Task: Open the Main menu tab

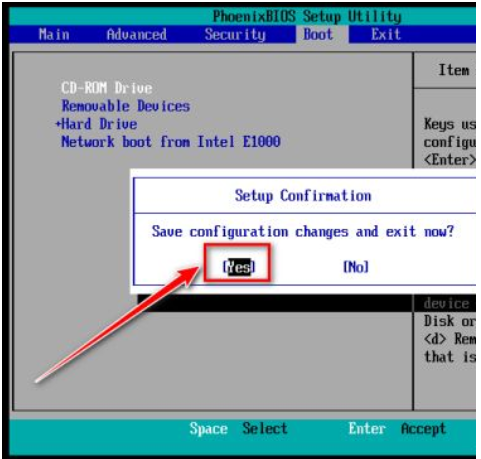Action: pos(54,35)
